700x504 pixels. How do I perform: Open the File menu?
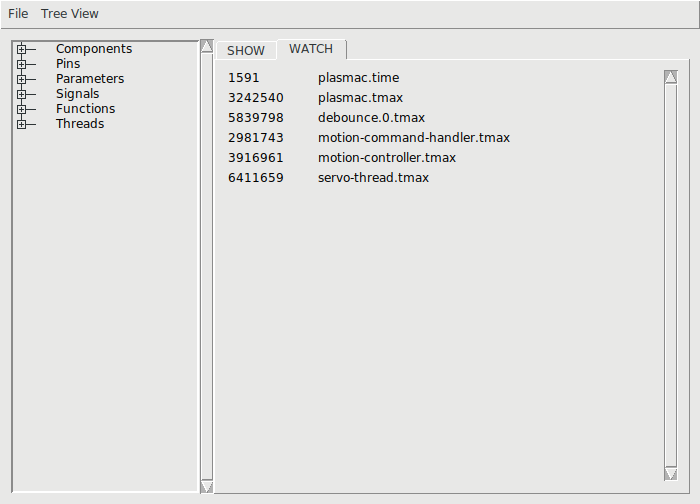(x=18, y=14)
